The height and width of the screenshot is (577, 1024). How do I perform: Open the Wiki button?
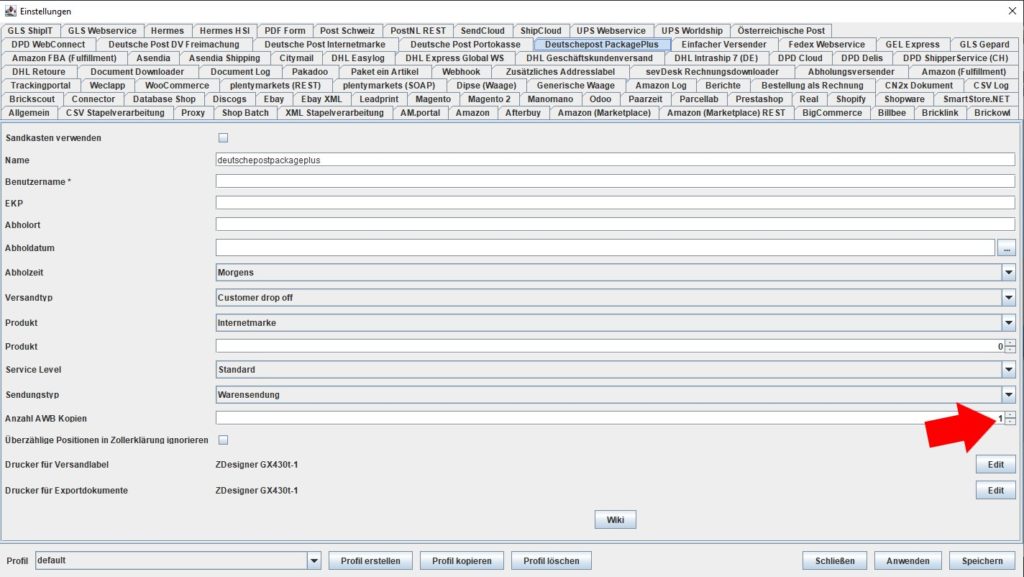pos(615,520)
